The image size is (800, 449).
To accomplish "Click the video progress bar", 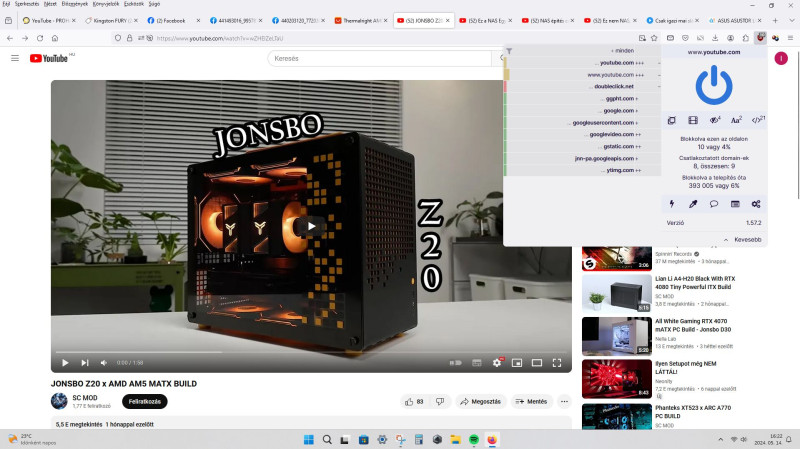I will click(x=311, y=352).
